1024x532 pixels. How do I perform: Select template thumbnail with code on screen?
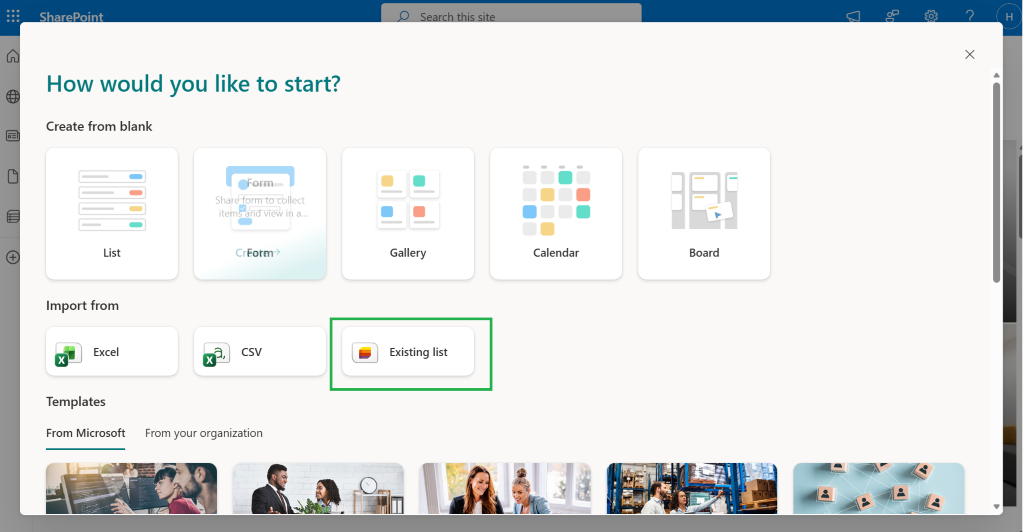click(x=131, y=488)
